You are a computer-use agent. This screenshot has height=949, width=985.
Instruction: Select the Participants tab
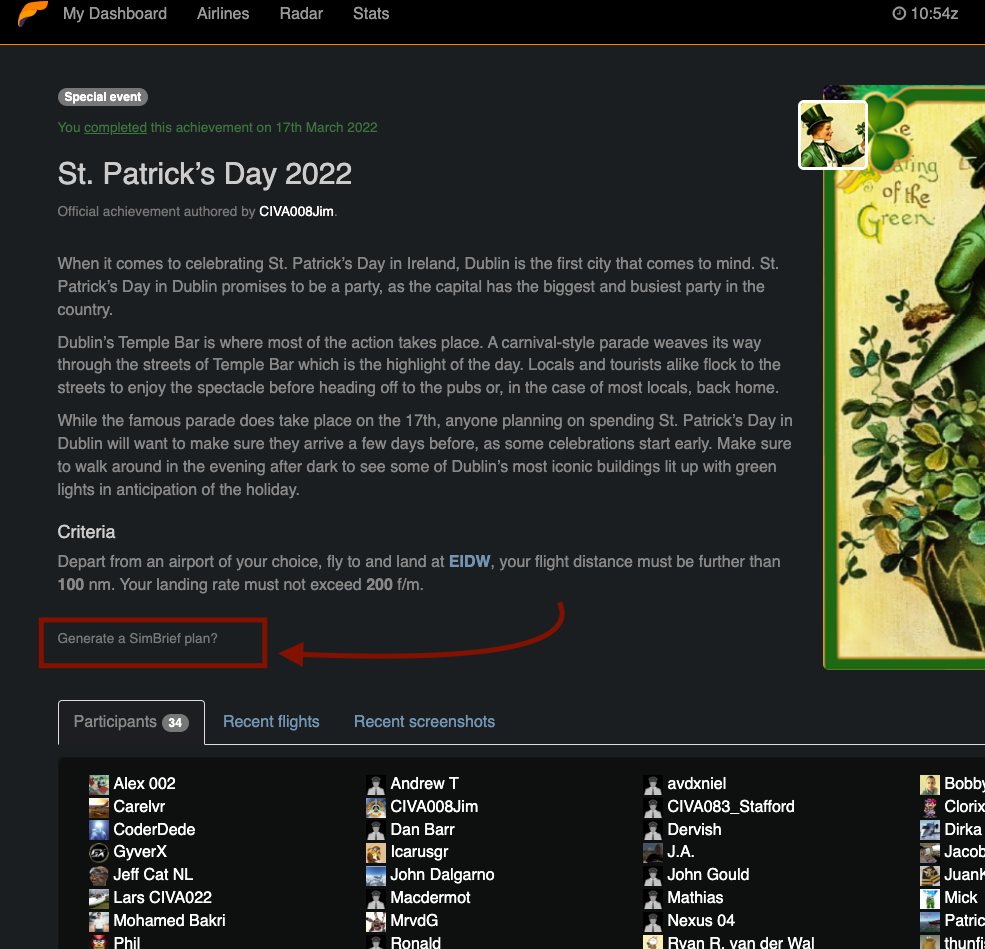pyautogui.click(x=131, y=722)
